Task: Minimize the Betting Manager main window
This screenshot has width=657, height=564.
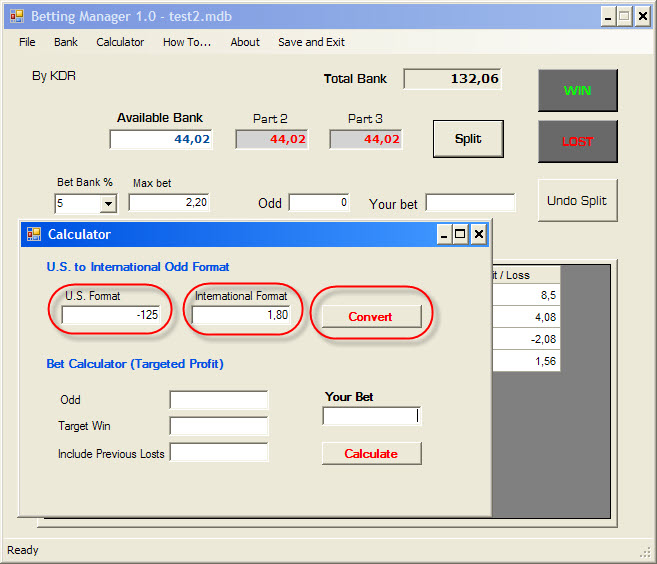Action: 607,16
